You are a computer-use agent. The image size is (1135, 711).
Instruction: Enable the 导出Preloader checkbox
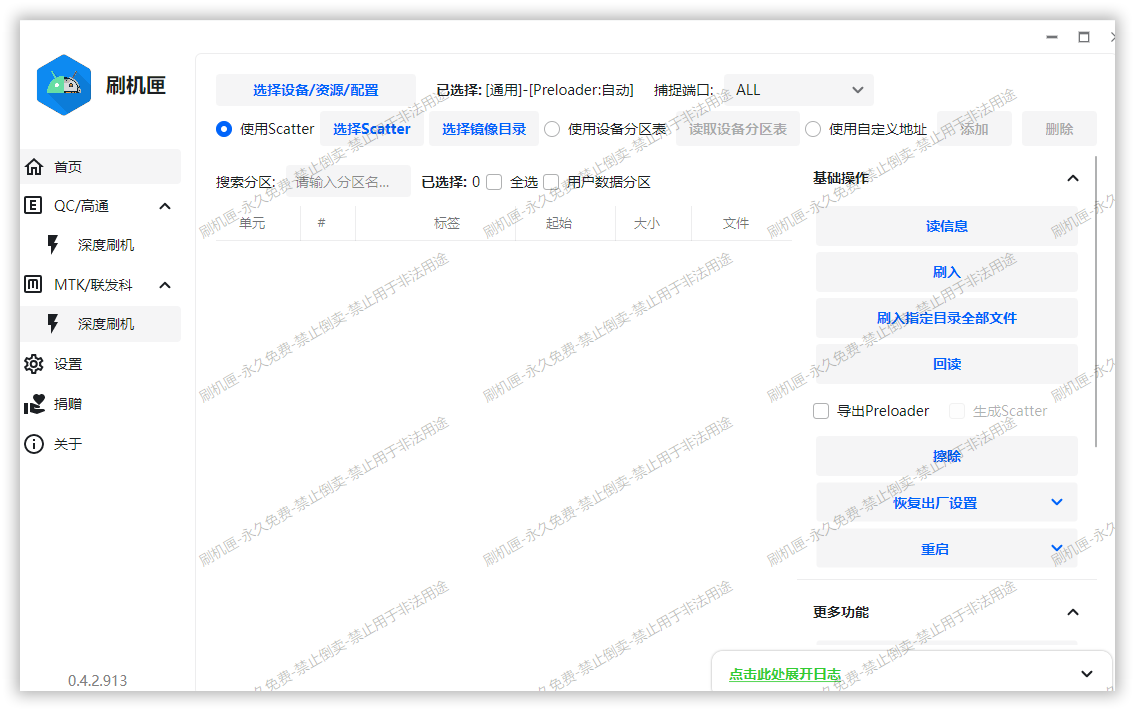point(821,411)
